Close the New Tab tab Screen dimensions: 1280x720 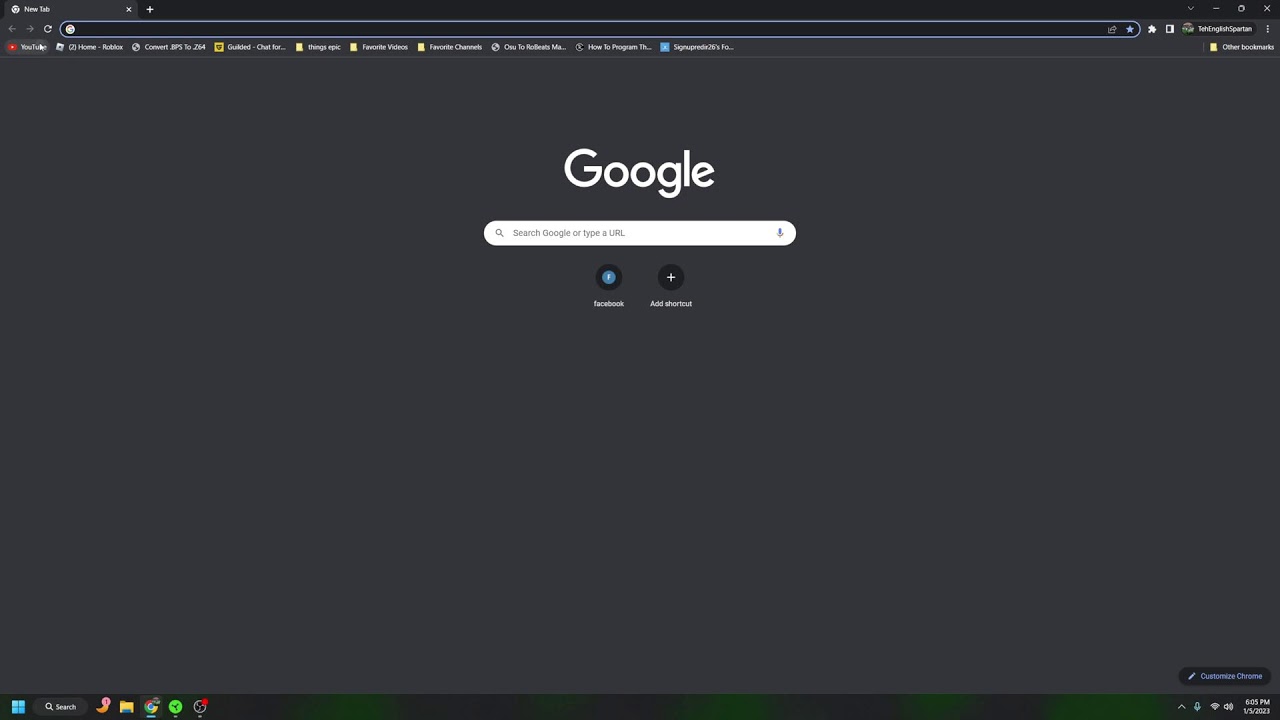pyautogui.click(x=128, y=9)
